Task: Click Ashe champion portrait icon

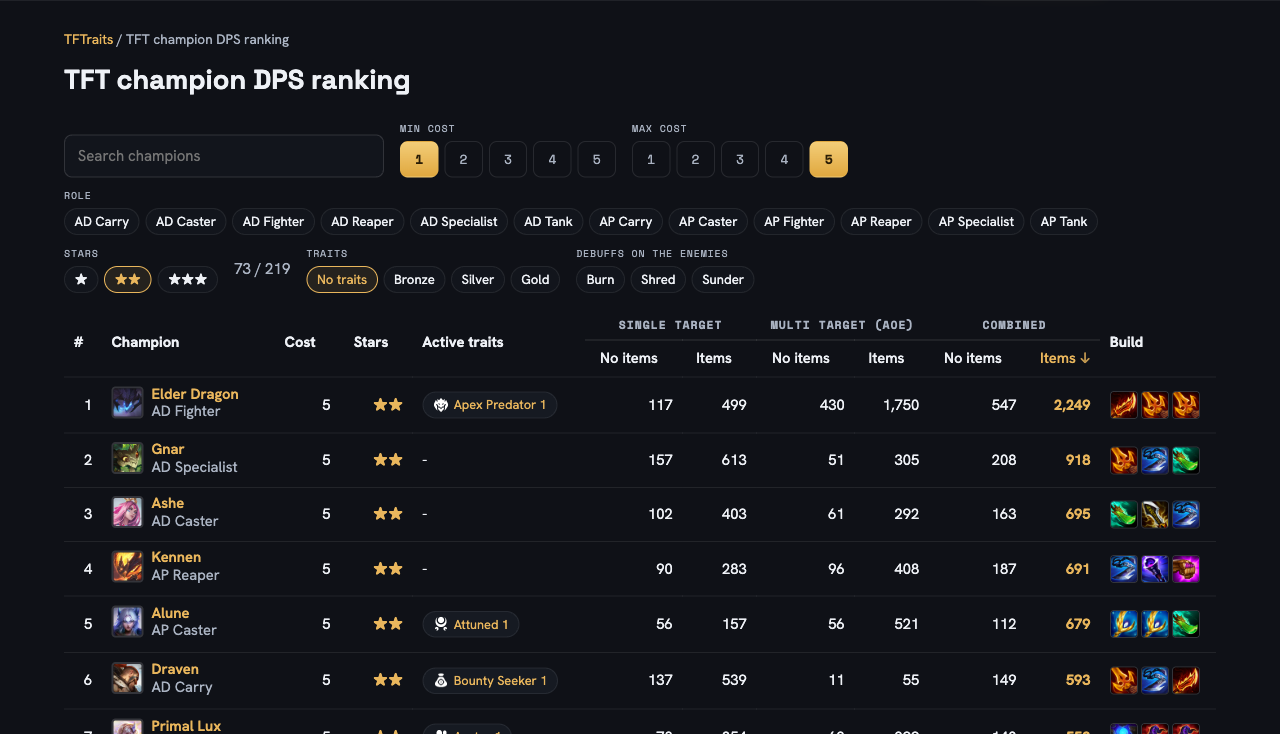Action: [127, 512]
